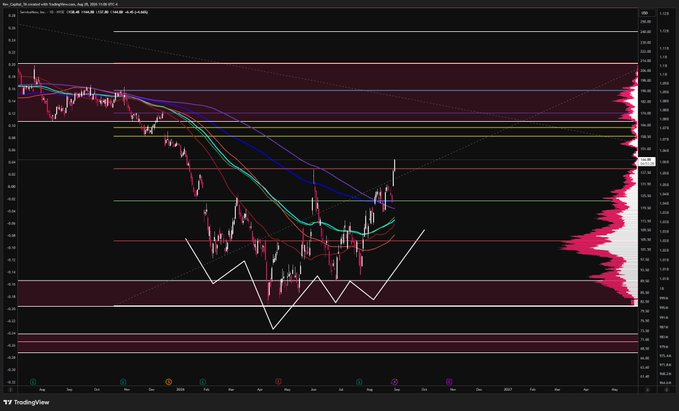Click the purple event marker above second Sep

(394, 382)
